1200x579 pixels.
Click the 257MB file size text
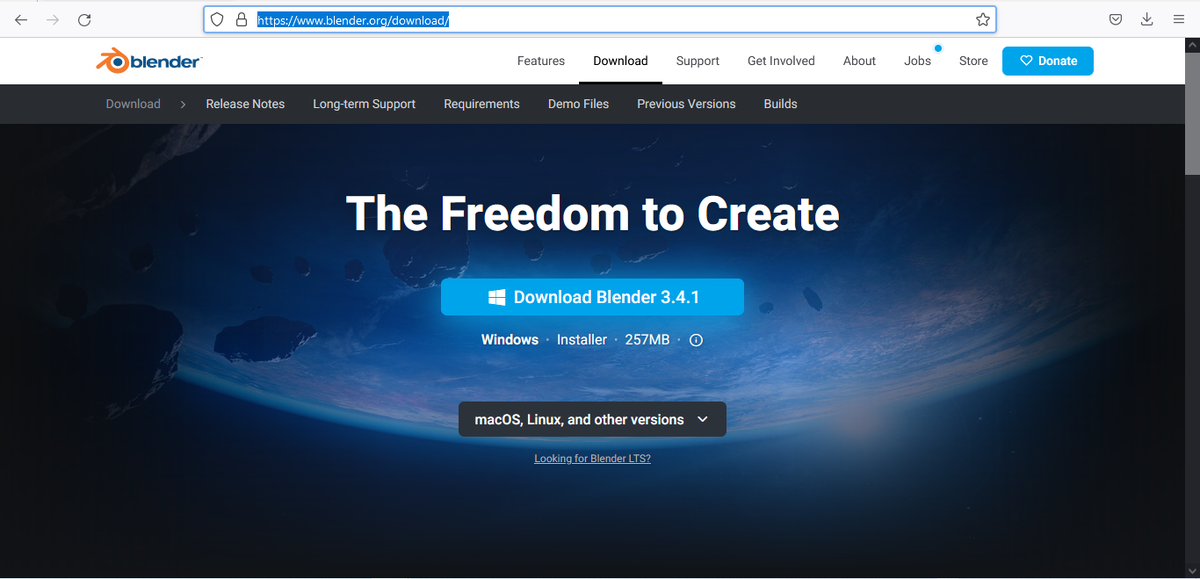647,340
